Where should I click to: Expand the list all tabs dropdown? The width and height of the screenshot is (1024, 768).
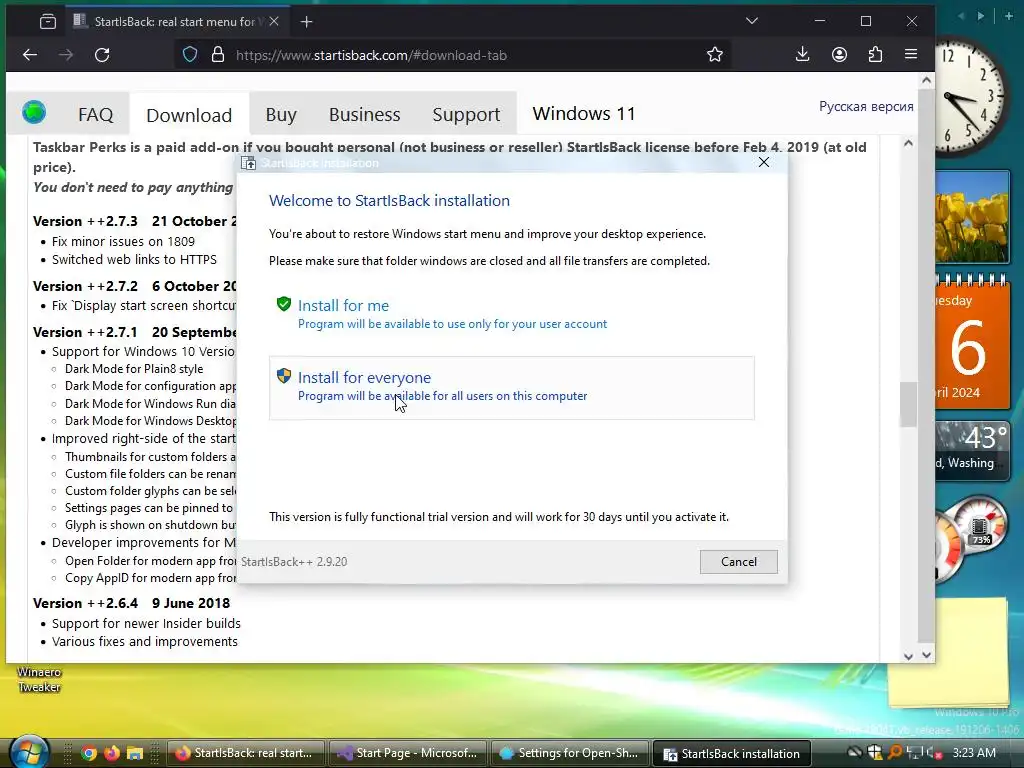click(752, 21)
